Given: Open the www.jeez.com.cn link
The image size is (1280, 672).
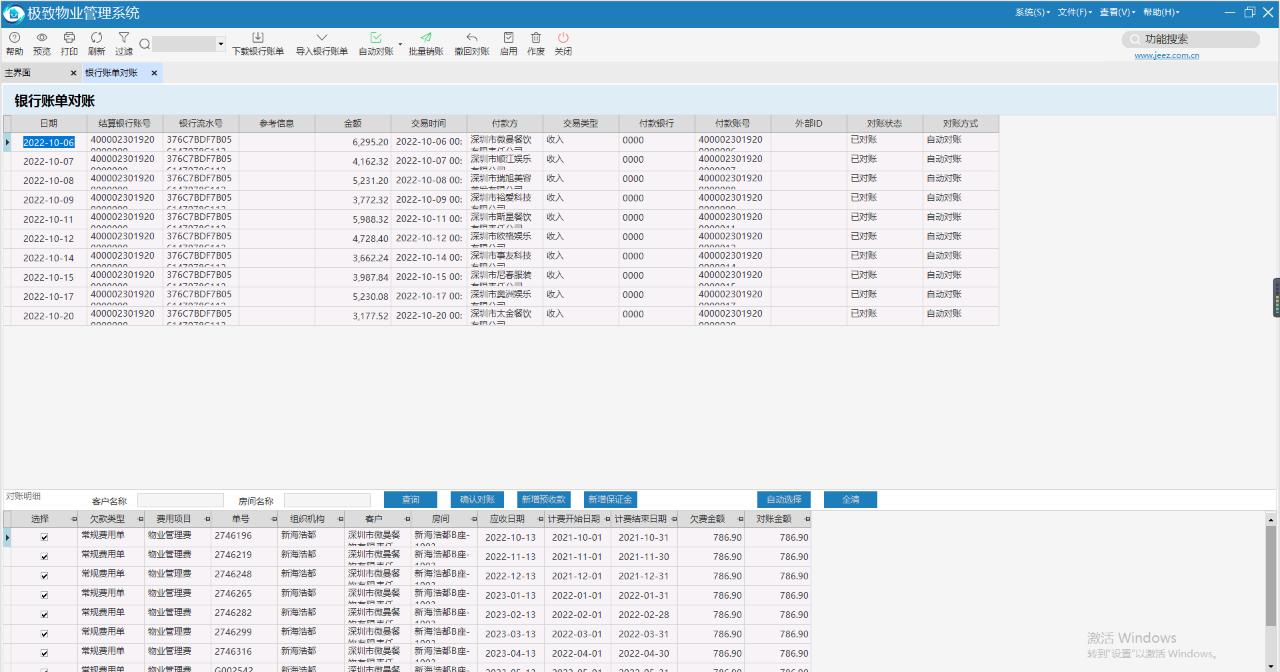Looking at the screenshot, I should pyautogui.click(x=1166, y=56).
